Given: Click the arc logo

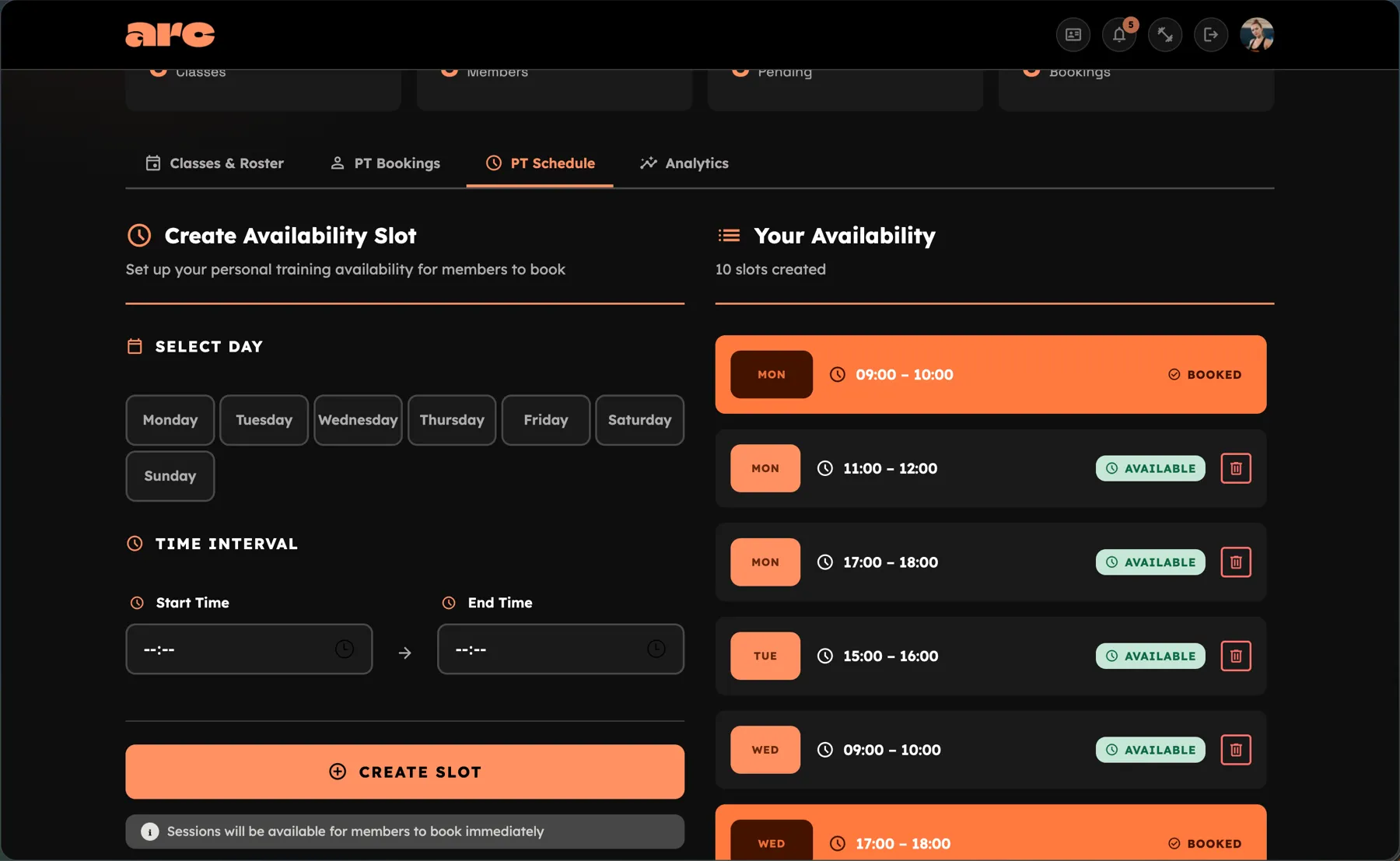Looking at the screenshot, I should click(x=170, y=34).
